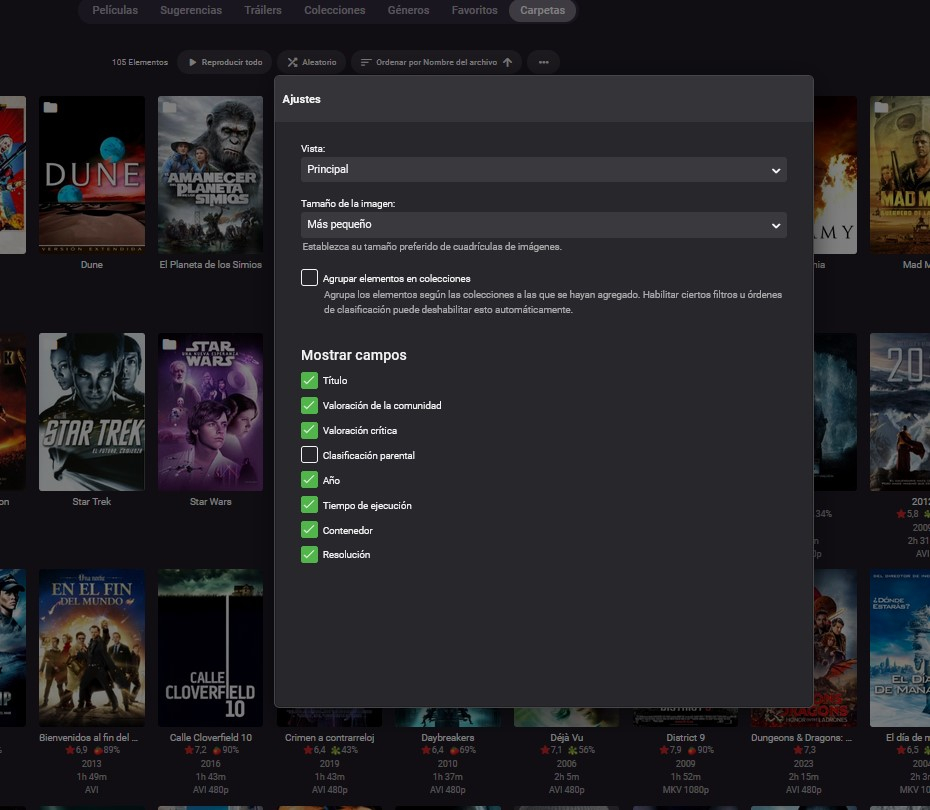This screenshot has height=810, width=930.
Task: Open Bienvenidos al fin del mundo poster
Action: pyautogui.click(x=92, y=648)
